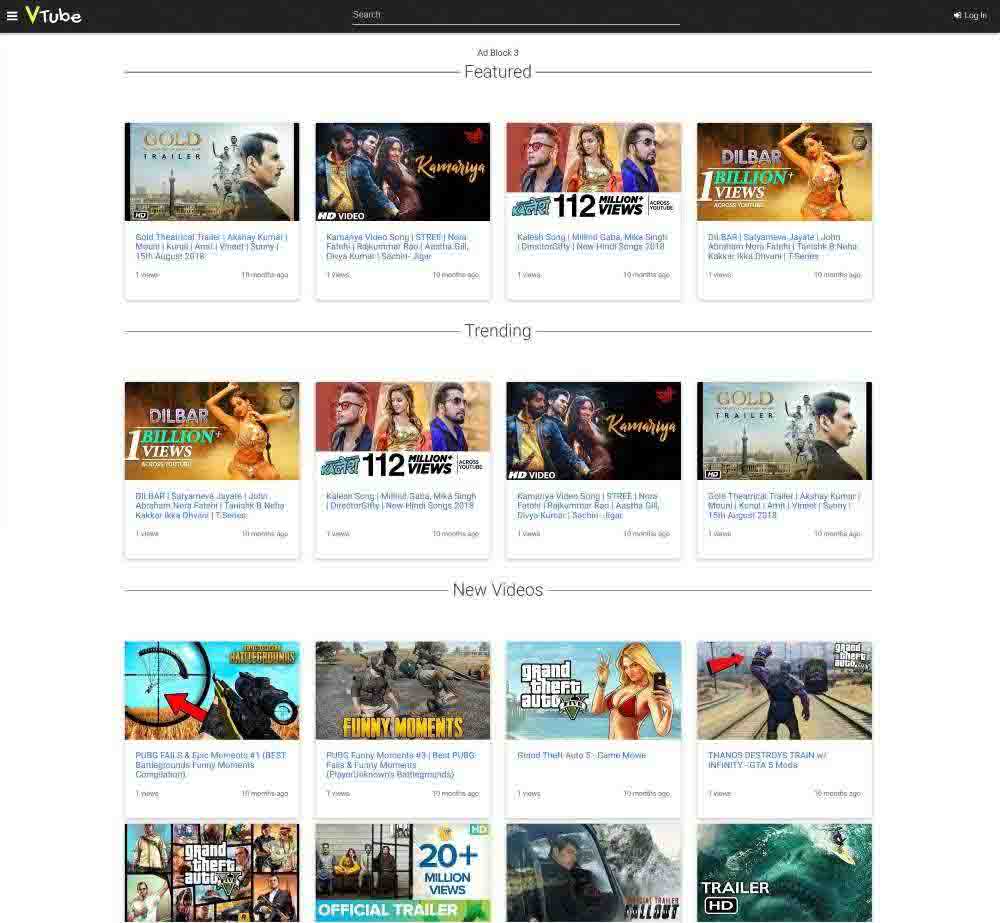The width and height of the screenshot is (1000, 923).
Task: Click the VTube logo
Action: coord(53,15)
